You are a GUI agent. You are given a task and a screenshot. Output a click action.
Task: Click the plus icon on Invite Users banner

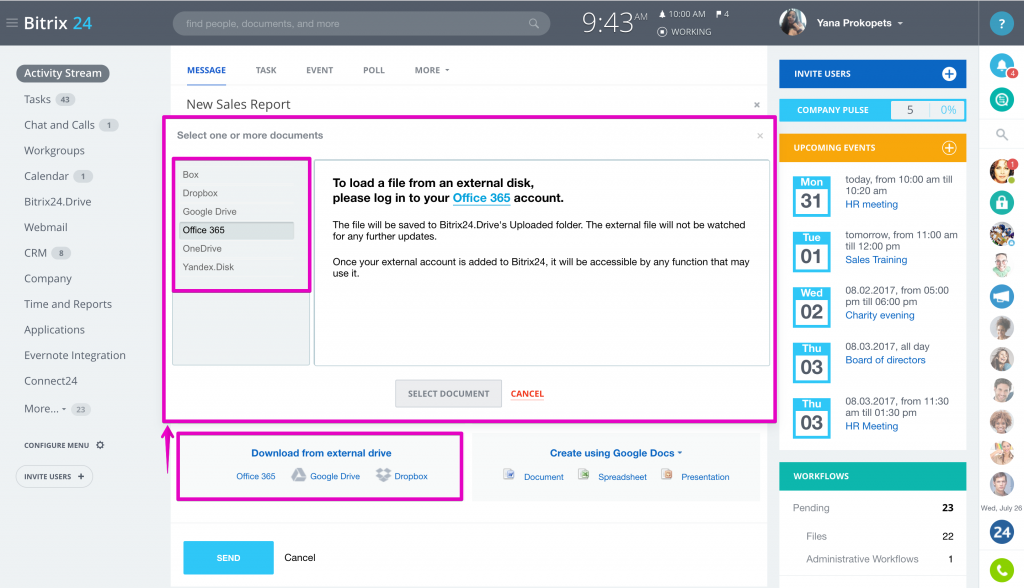(949, 74)
